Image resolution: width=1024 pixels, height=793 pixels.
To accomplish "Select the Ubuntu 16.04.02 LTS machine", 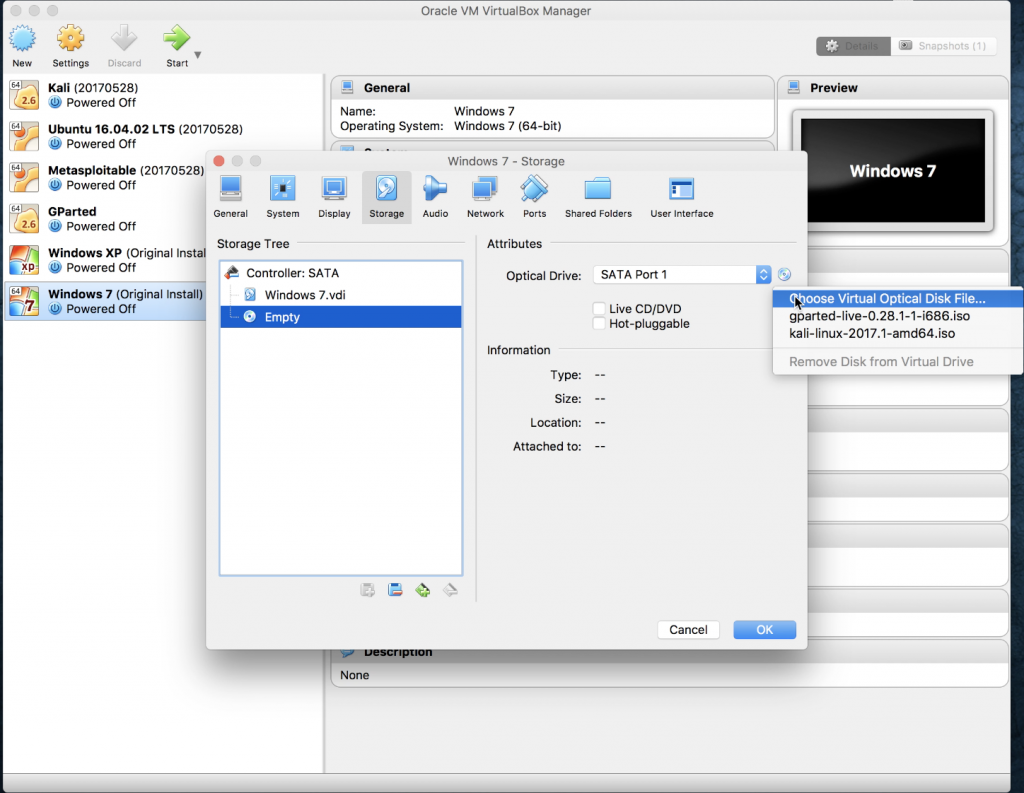I will coord(163,136).
